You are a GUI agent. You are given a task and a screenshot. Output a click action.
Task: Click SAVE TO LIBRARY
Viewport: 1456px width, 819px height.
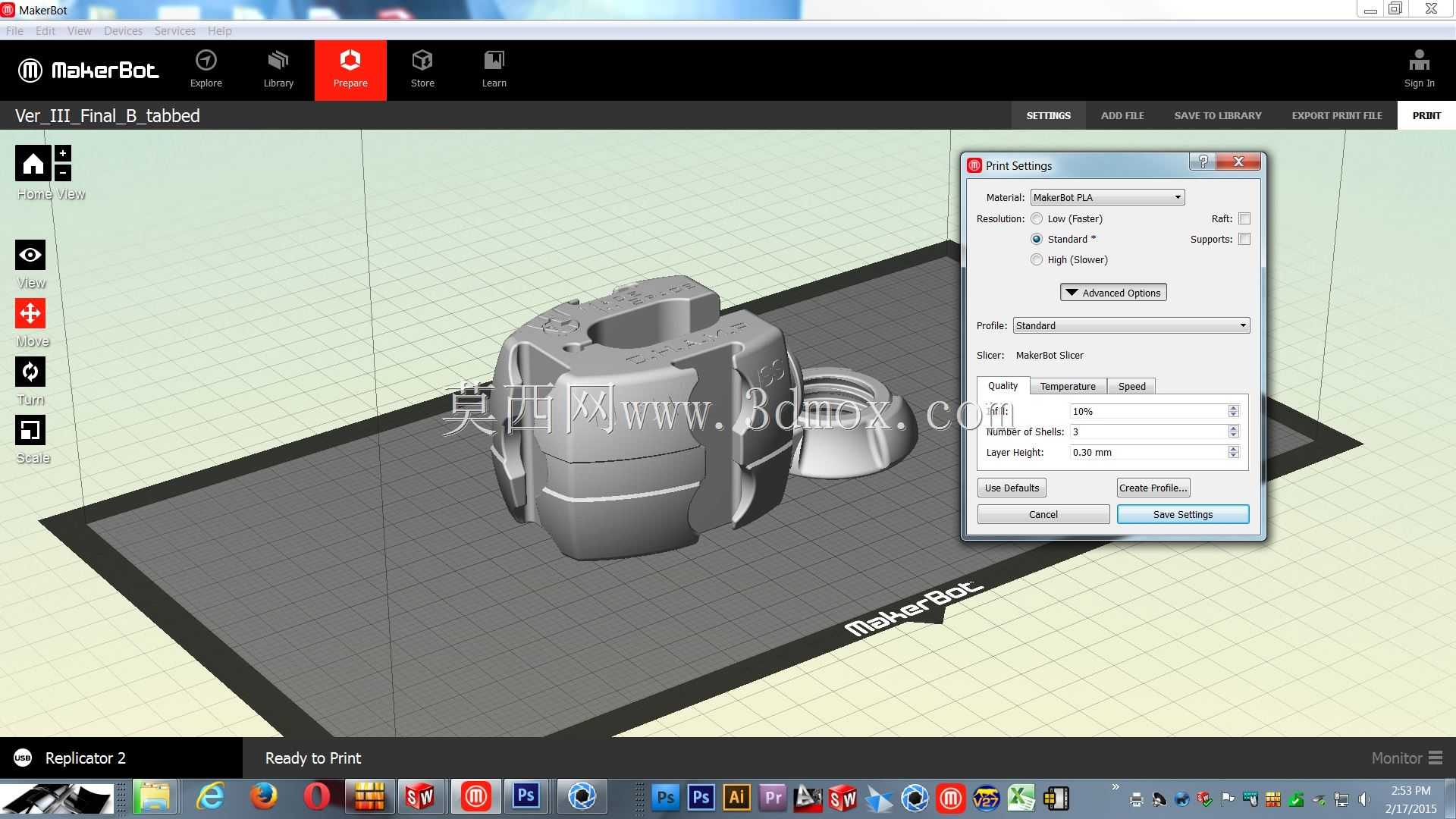1218,115
